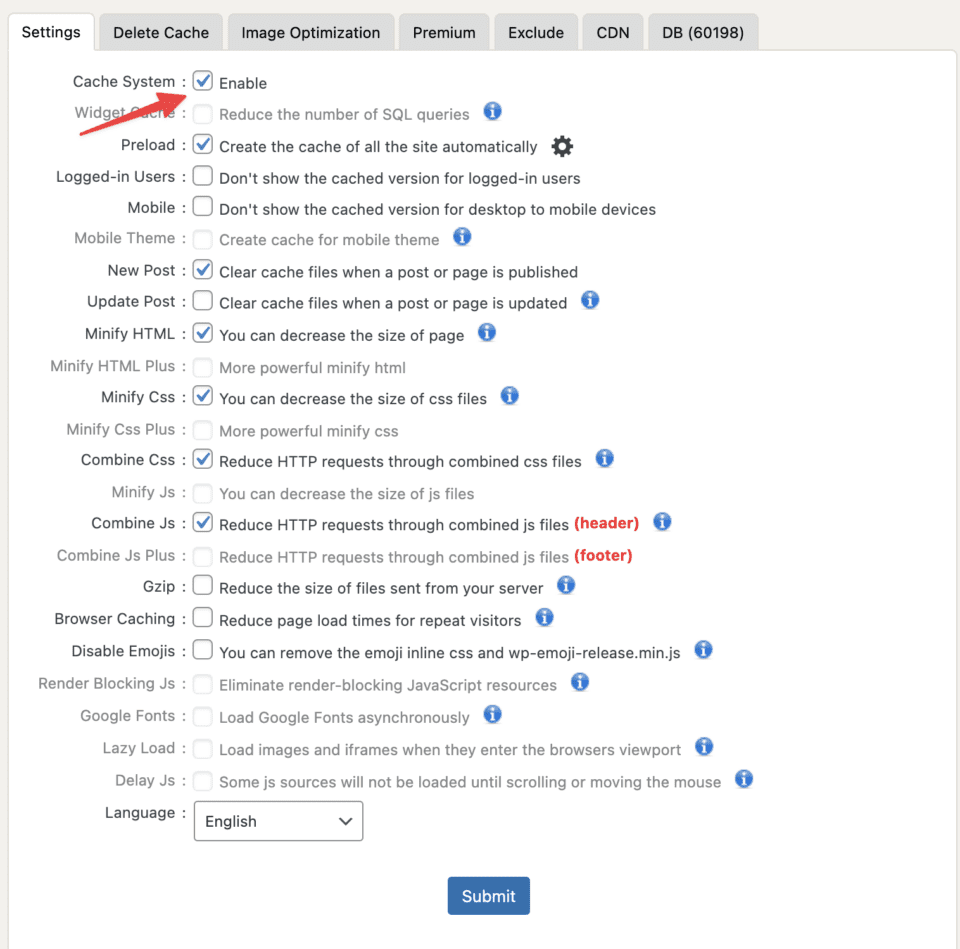Click the Submit button
Viewport: 960px width, 949px height.
point(488,896)
